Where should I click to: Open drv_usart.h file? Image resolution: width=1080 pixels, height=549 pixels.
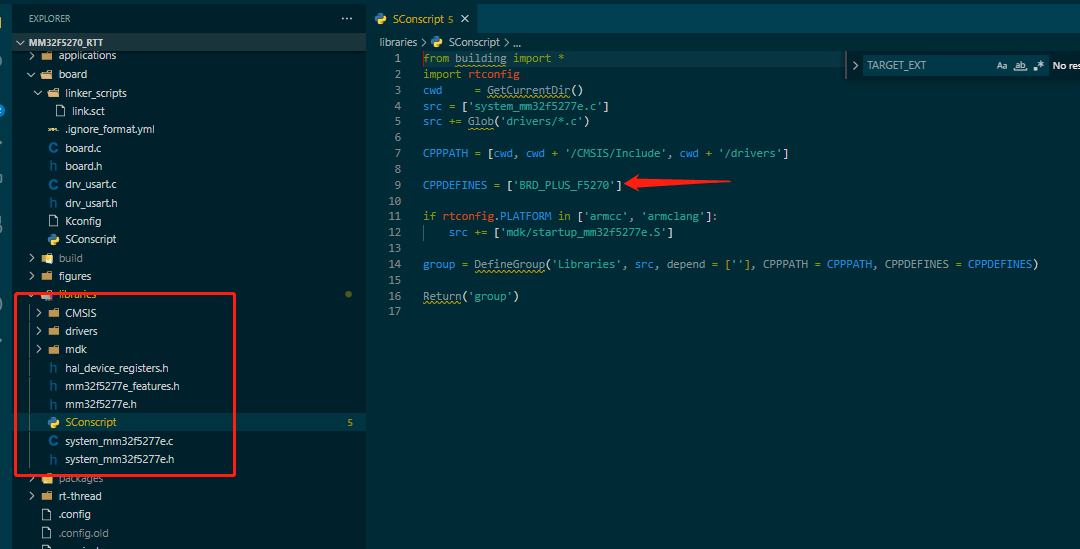pyautogui.click(x=91, y=203)
